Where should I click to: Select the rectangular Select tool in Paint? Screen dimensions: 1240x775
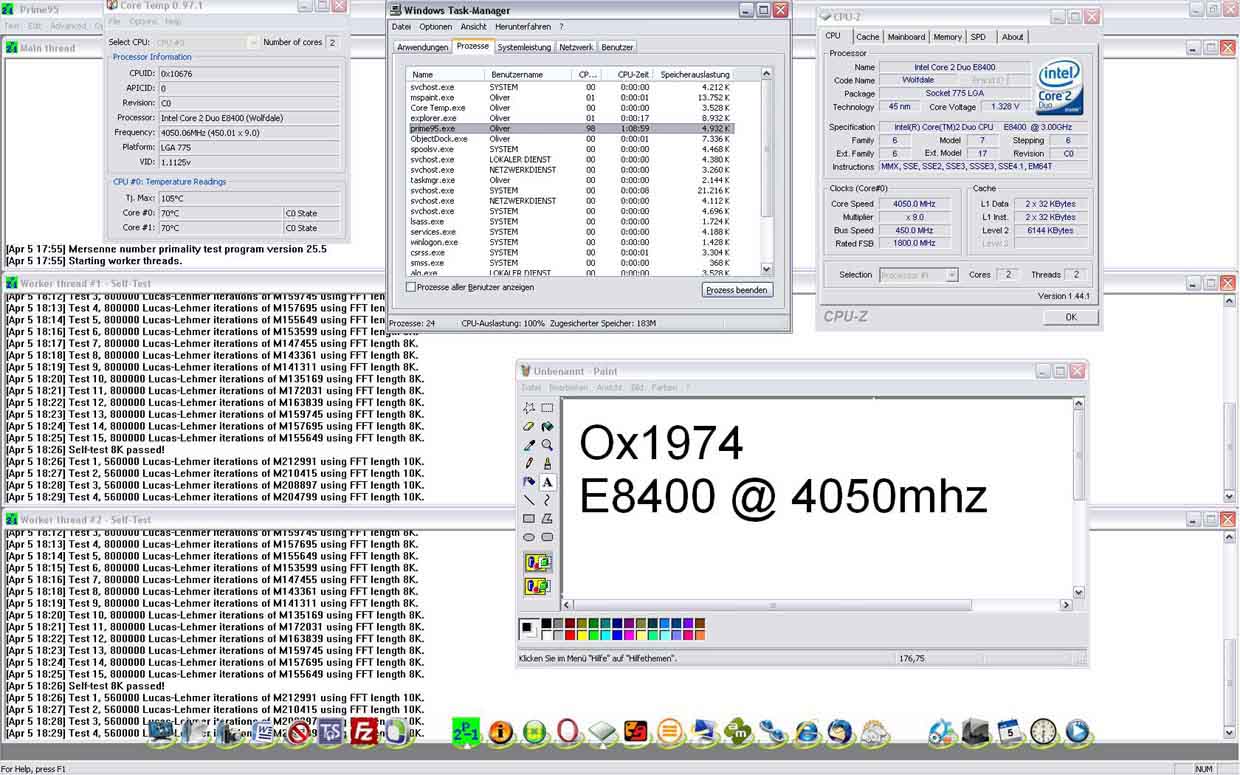[547, 408]
